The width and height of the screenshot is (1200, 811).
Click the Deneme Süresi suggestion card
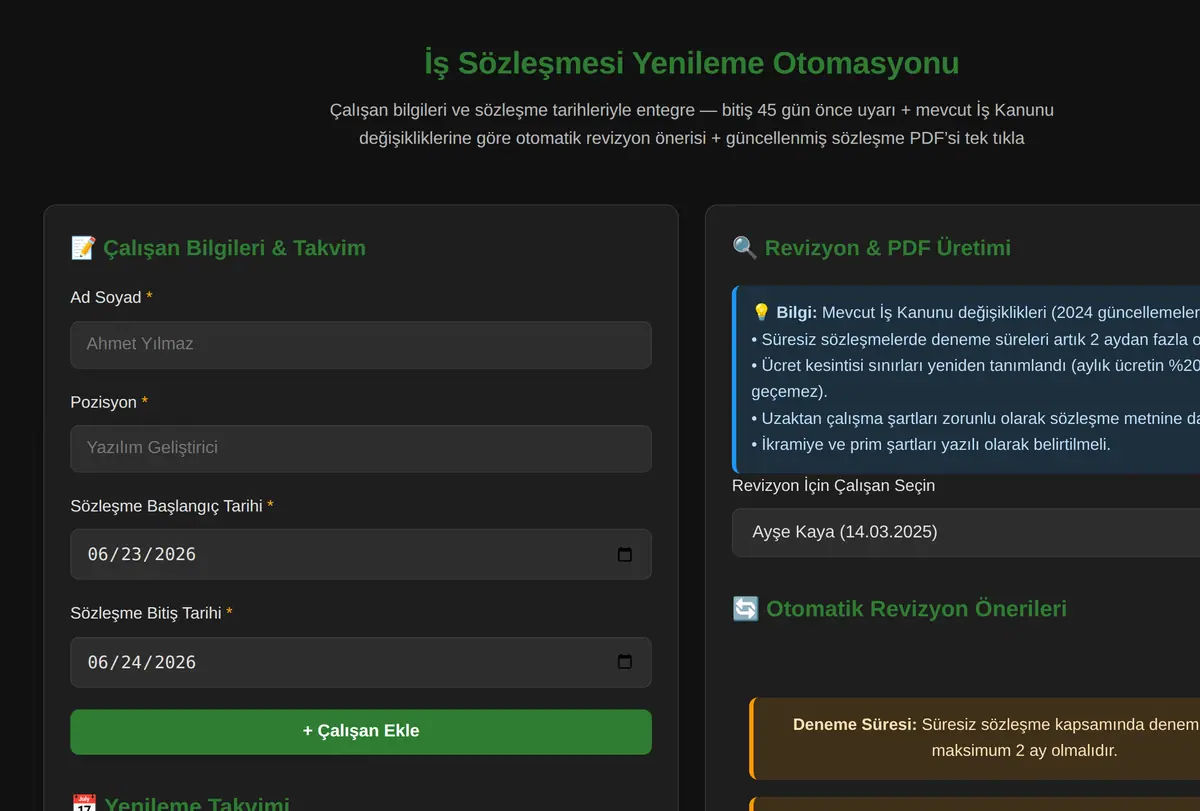975,738
